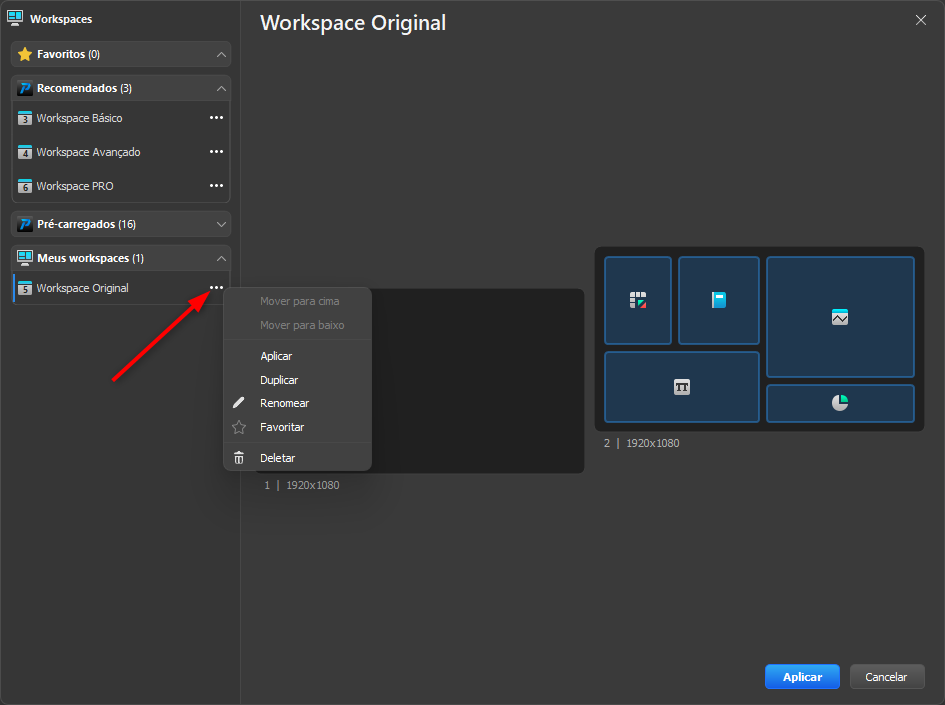Click the chart panel icon in preview
This screenshot has height=705, width=945.
(840, 317)
